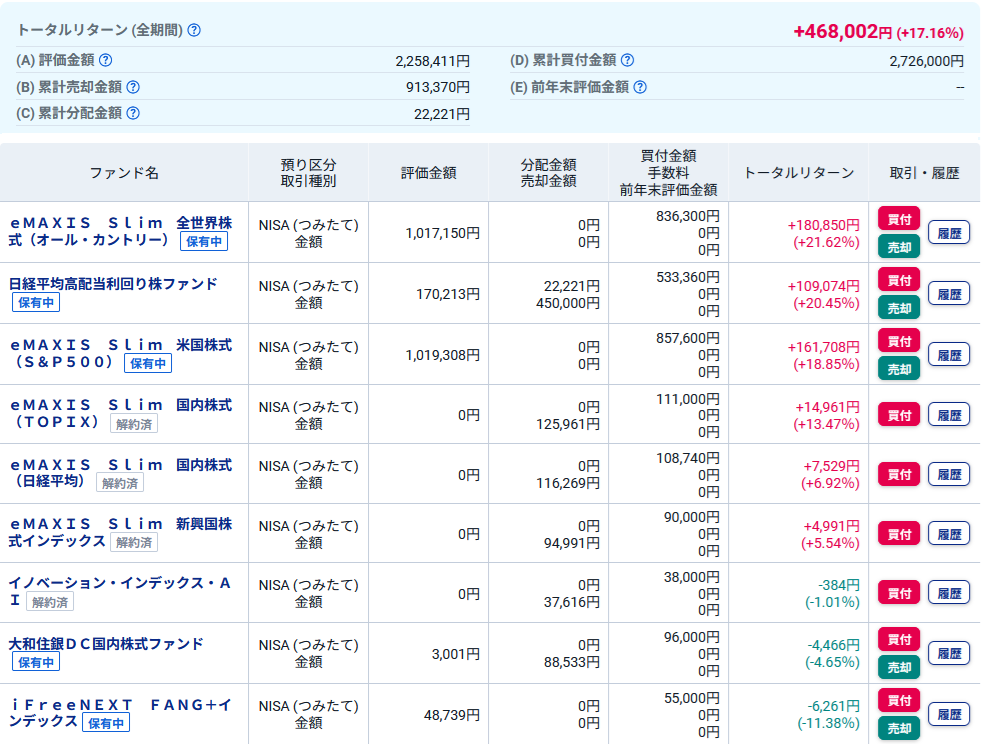The height and width of the screenshot is (754, 983).
Task: Click 買付 button for 全世界株式 fund
Action: [899, 219]
